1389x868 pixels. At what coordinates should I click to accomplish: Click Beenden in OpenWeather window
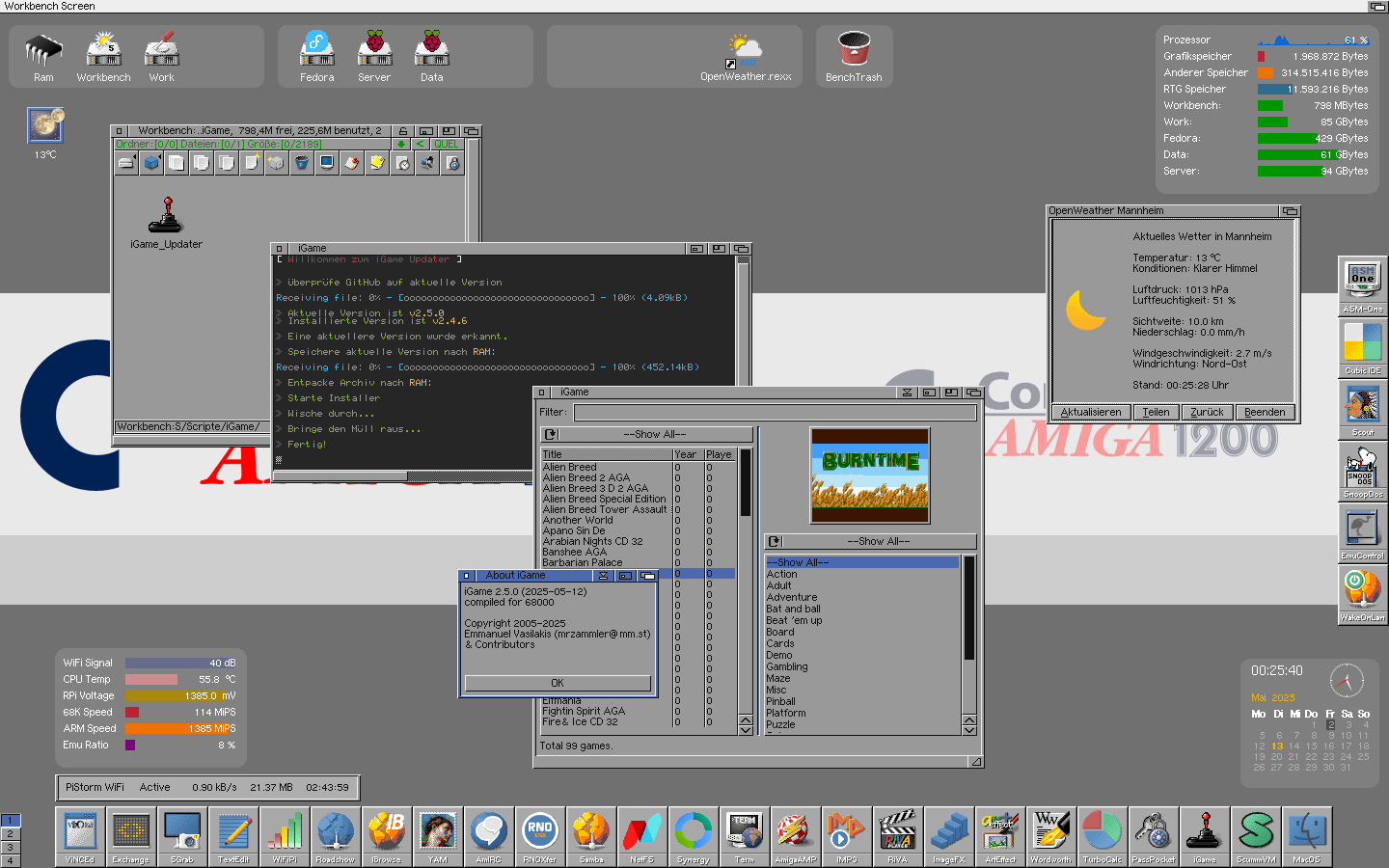pyautogui.click(x=1264, y=412)
